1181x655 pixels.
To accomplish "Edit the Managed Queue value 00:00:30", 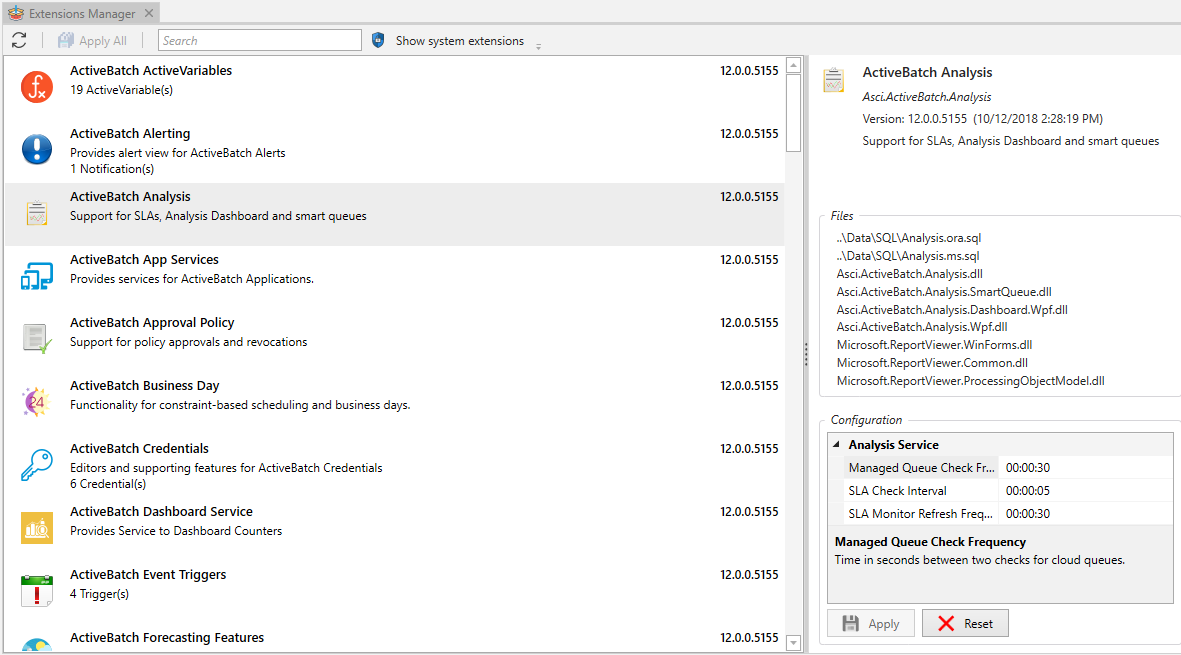I will coord(1085,468).
